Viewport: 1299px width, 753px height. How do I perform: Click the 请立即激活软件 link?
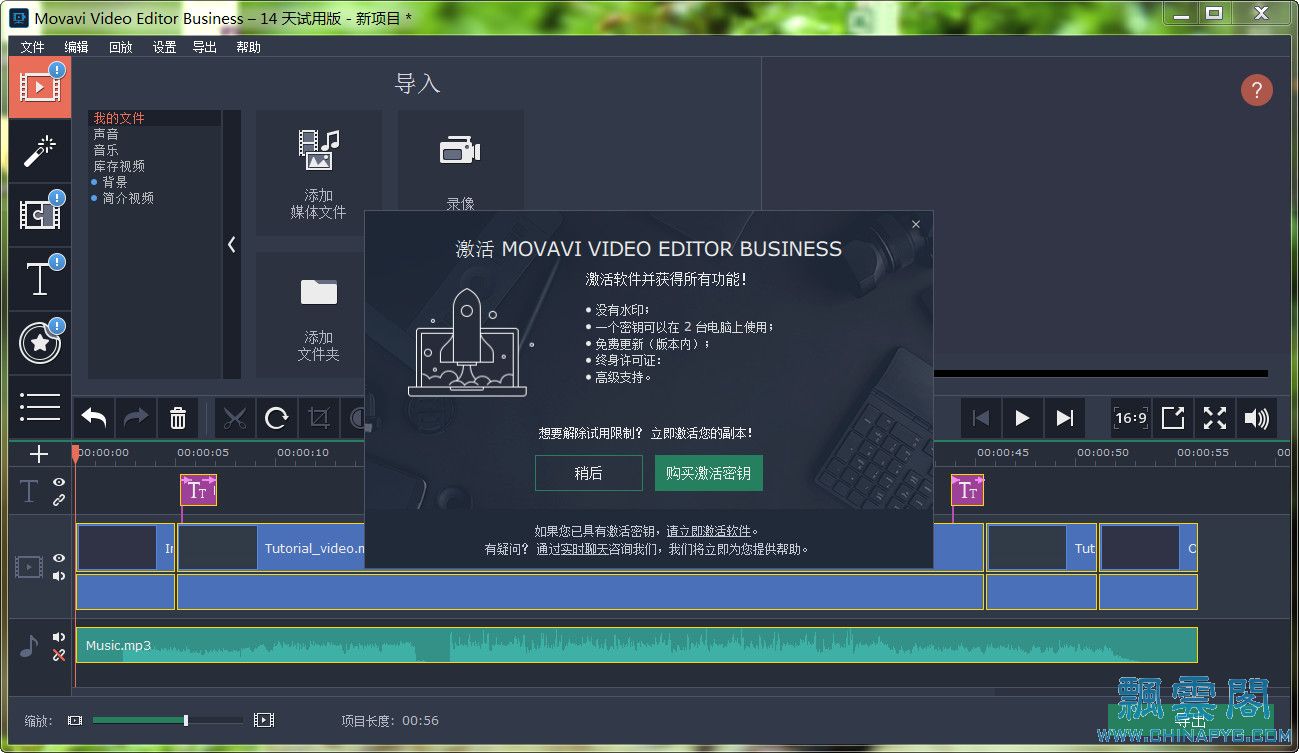pos(708,531)
